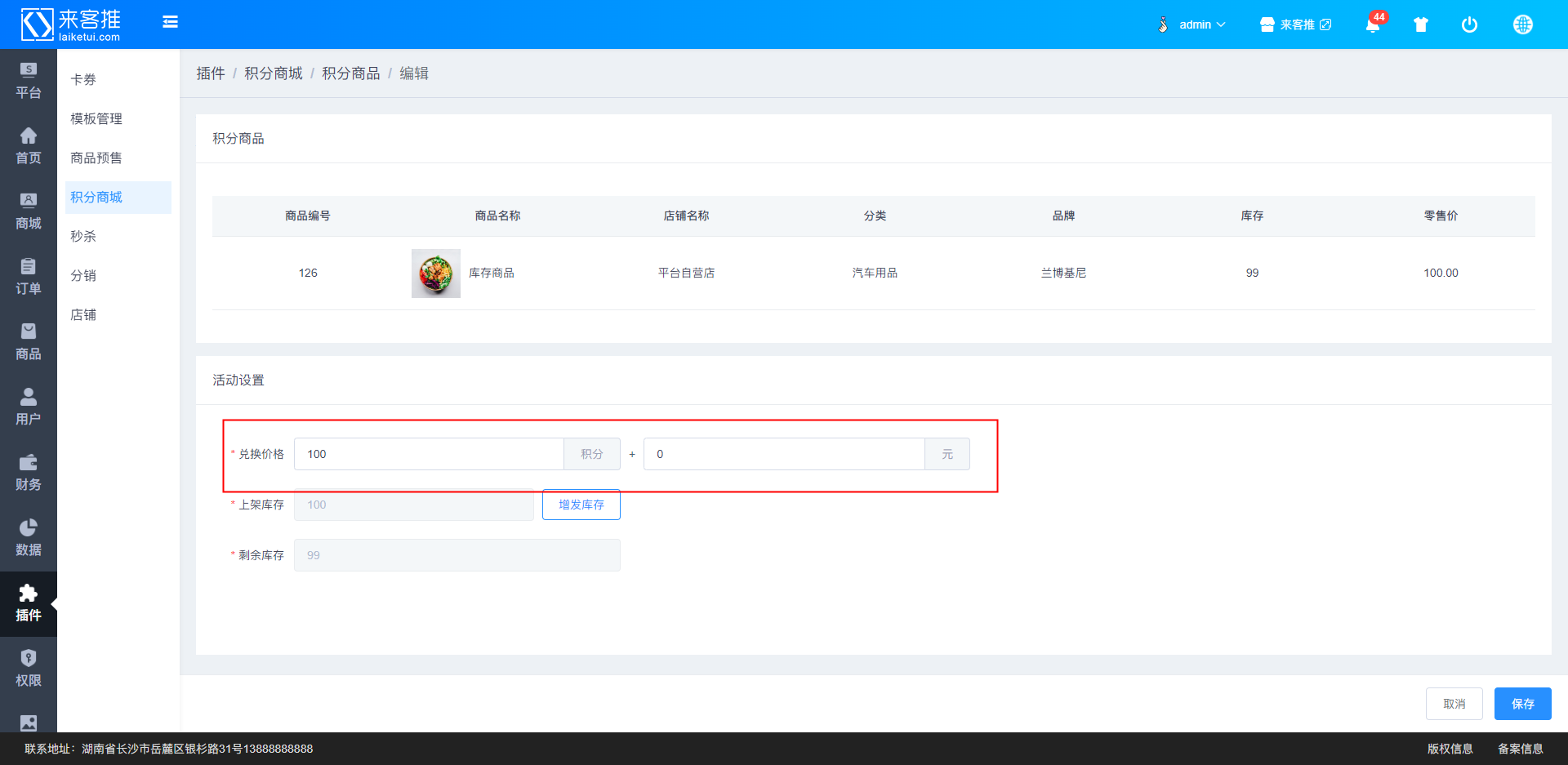Click 积分商城 breadcrumb
1568x765 pixels.
pyautogui.click(x=274, y=73)
